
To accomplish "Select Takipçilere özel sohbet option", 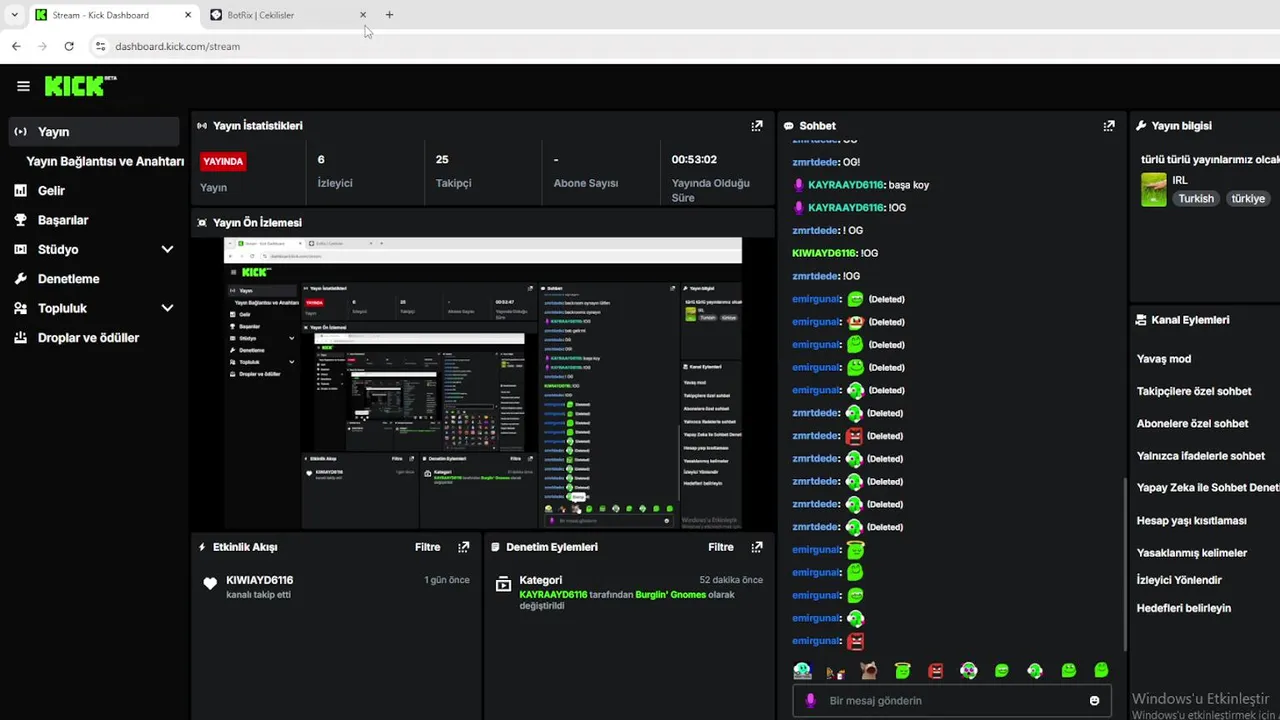I will coord(1194,391).
